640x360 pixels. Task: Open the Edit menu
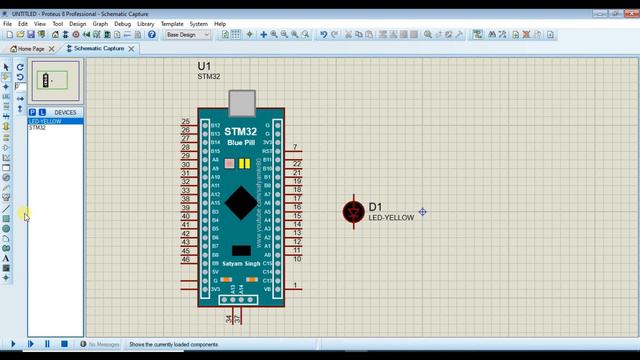[23, 24]
